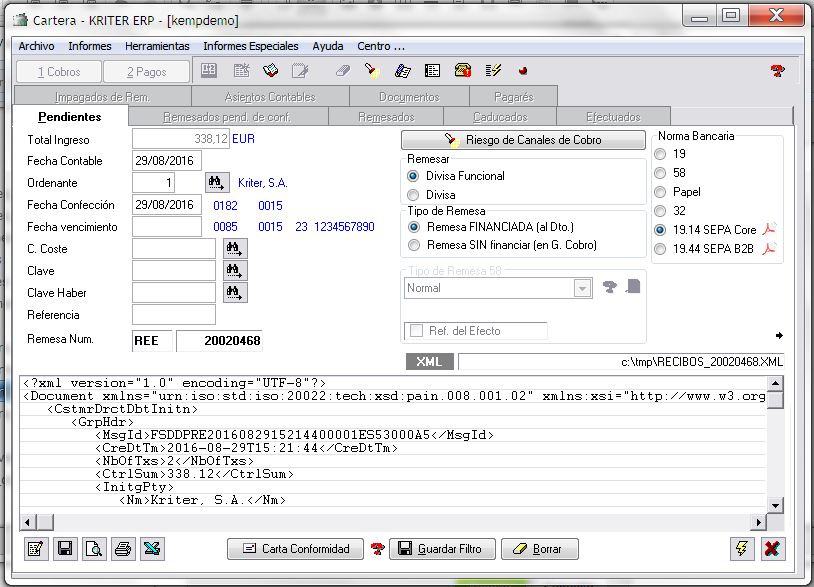Open PDF icon beside 19.14 SEPA Core
The image size is (814, 587).
pos(769,229)
